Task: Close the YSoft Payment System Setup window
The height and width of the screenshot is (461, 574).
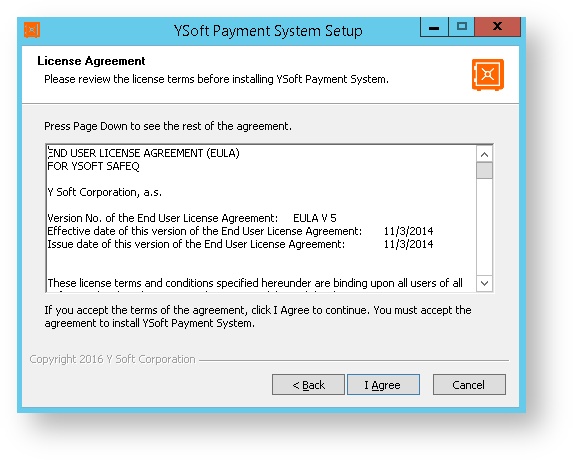Action: coord(497,27)
